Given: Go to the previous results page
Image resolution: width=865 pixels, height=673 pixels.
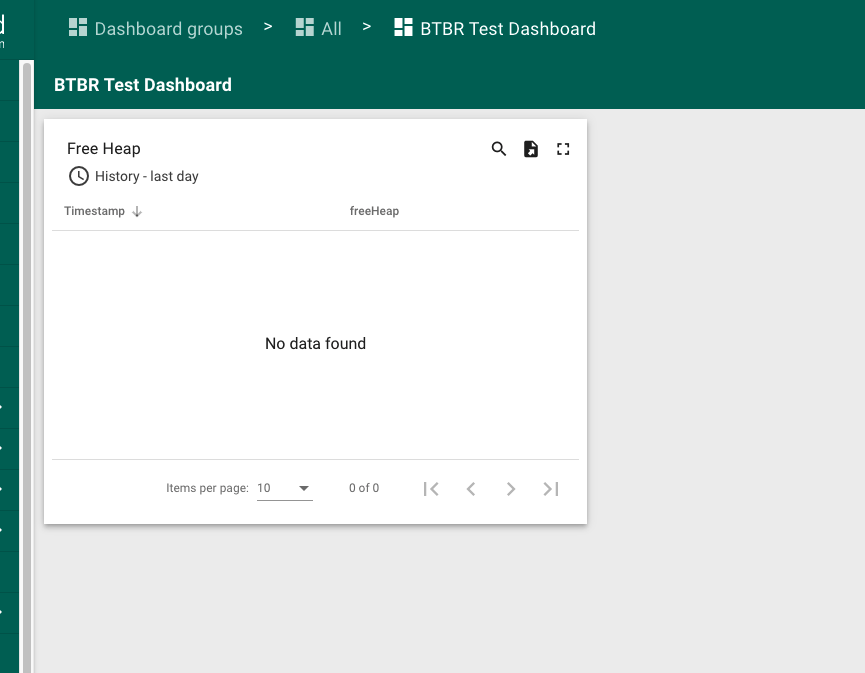Looking at the screenshot, I should pos(471,488).
